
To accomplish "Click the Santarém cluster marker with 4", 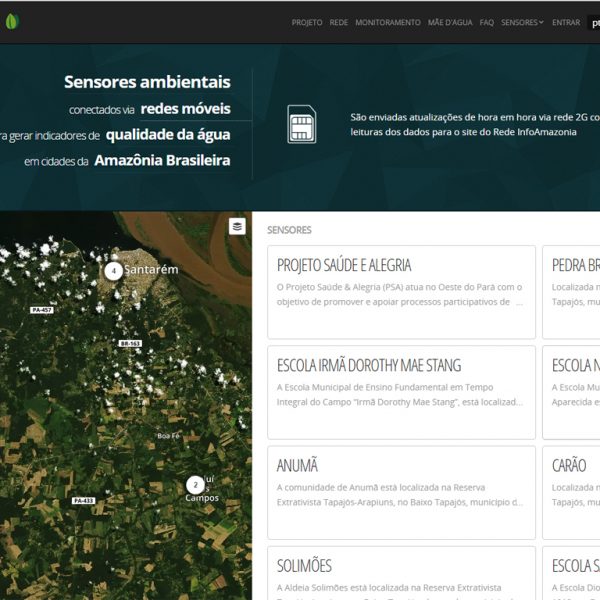I will [x=114, y=271].
